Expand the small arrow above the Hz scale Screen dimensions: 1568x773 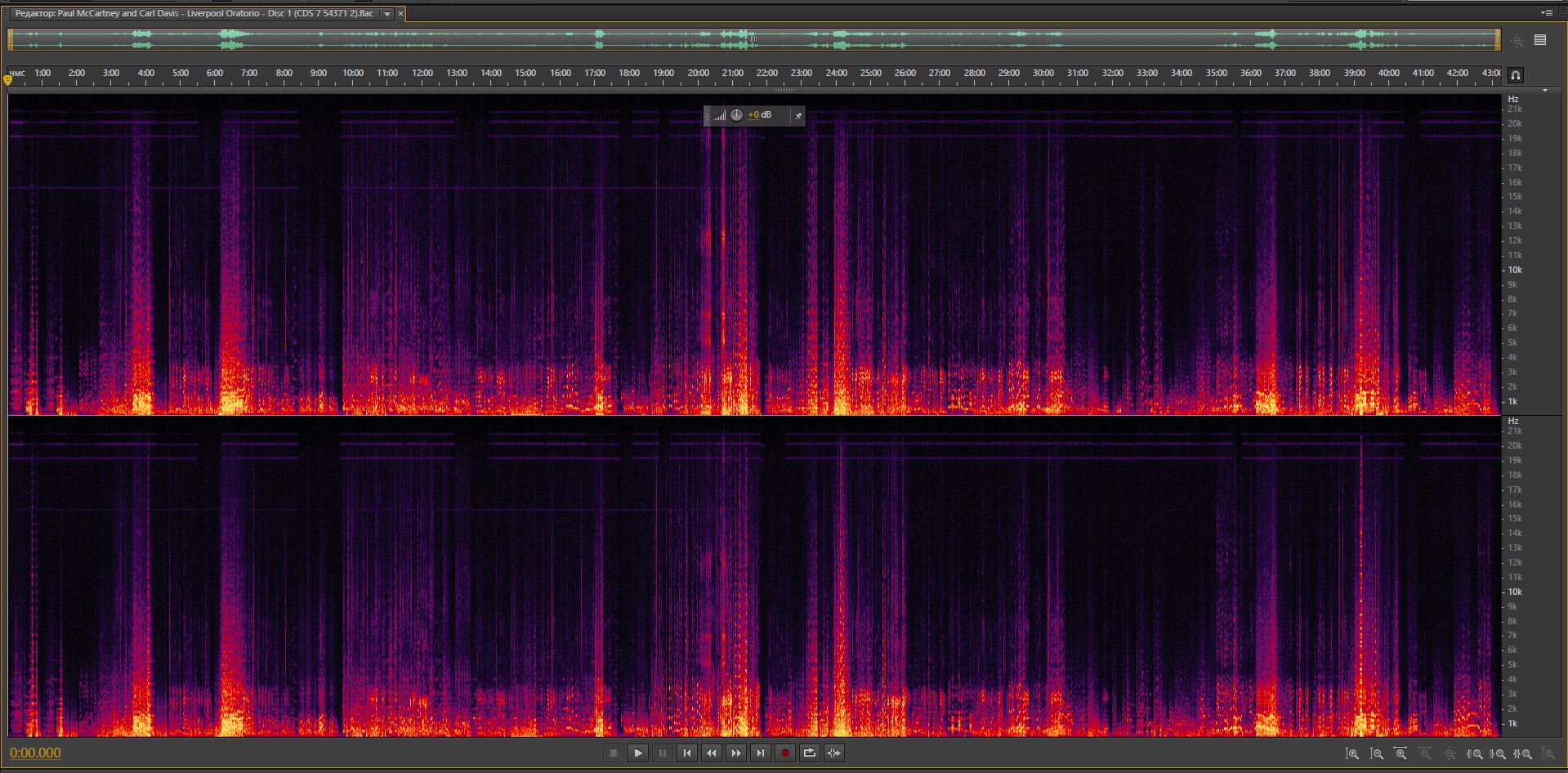pyautogui.click(x=1544, y=91)
